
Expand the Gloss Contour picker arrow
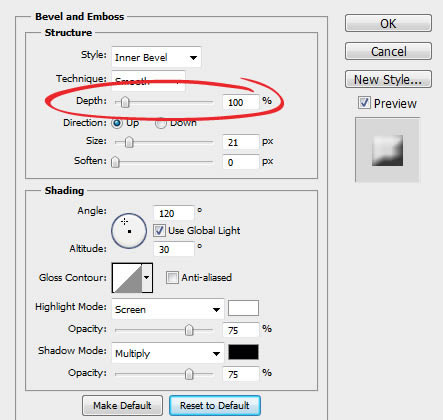click(147, 278)
